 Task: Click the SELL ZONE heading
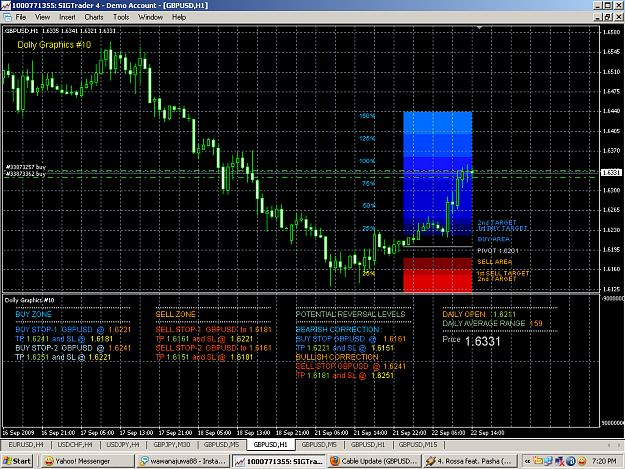(175, 314)
